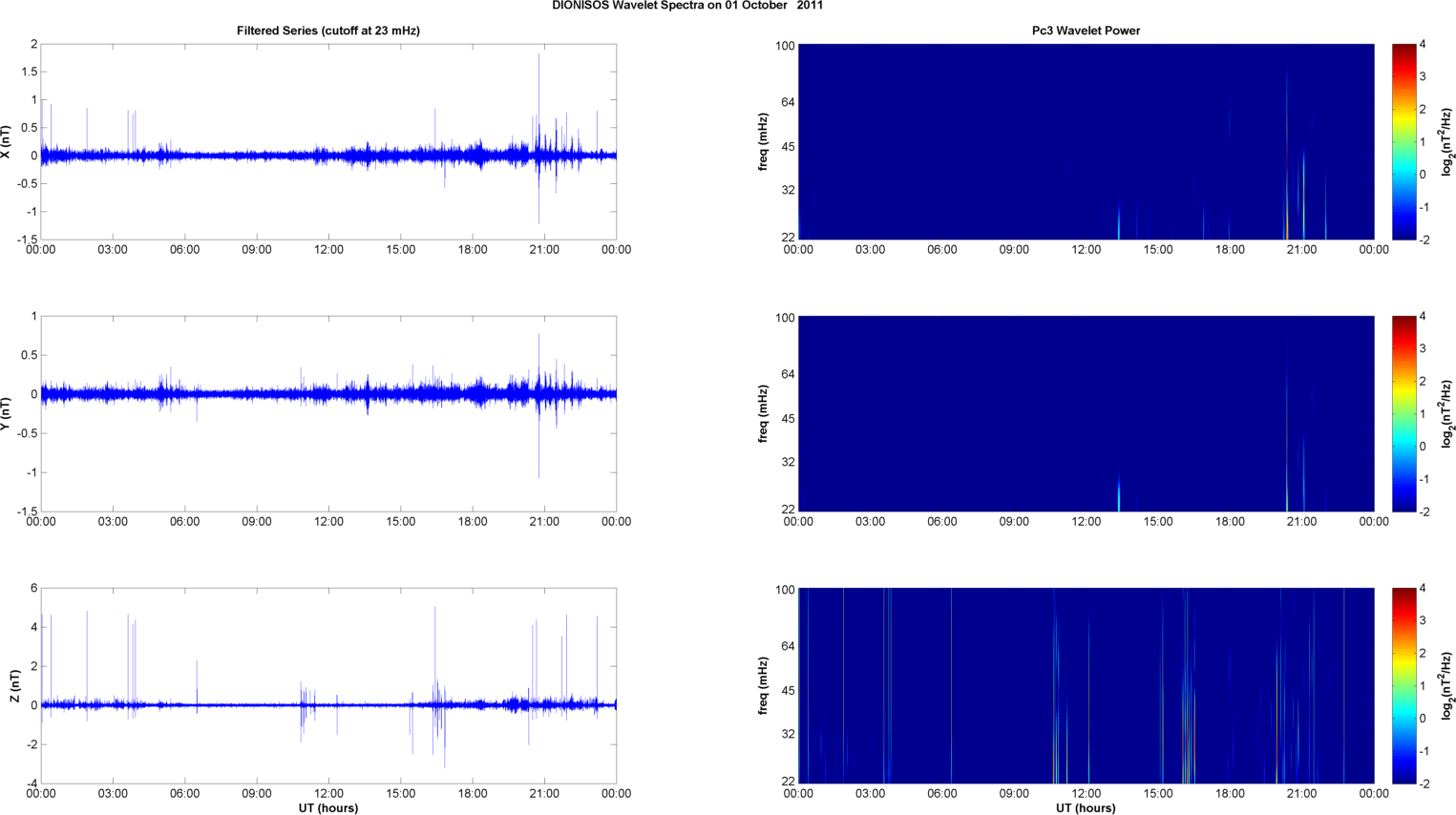
Task: Click the "15:00" tick under Z plot
Action: [x=400, y=794]
